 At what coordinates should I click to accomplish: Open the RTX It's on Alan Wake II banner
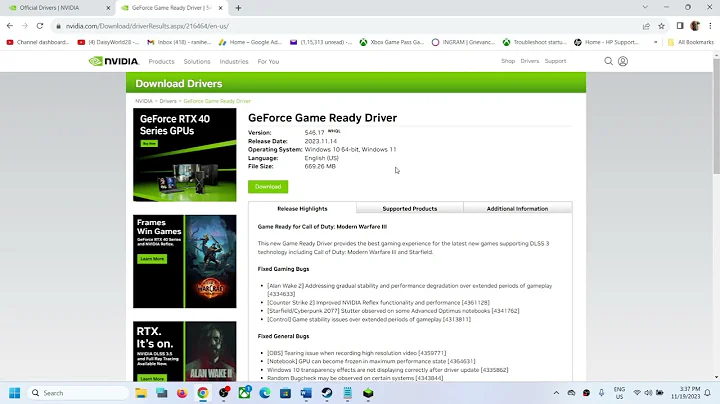click(x=185, y=351)
